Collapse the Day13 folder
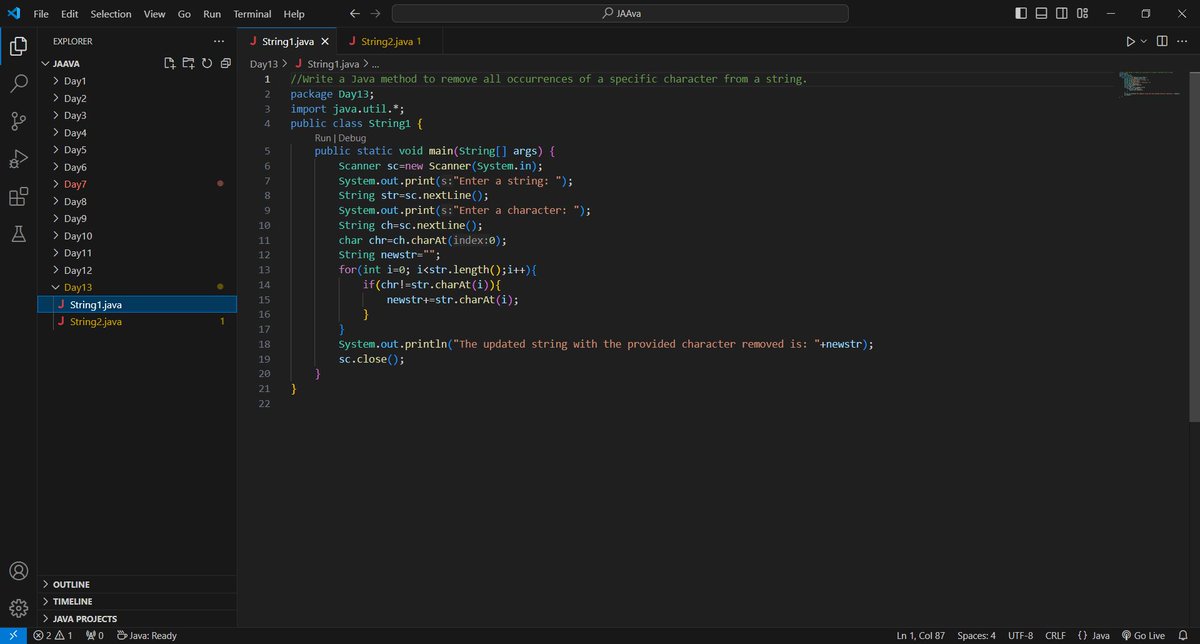The width and height of the screenshot is (1200, 644). [x=75, y=287]
